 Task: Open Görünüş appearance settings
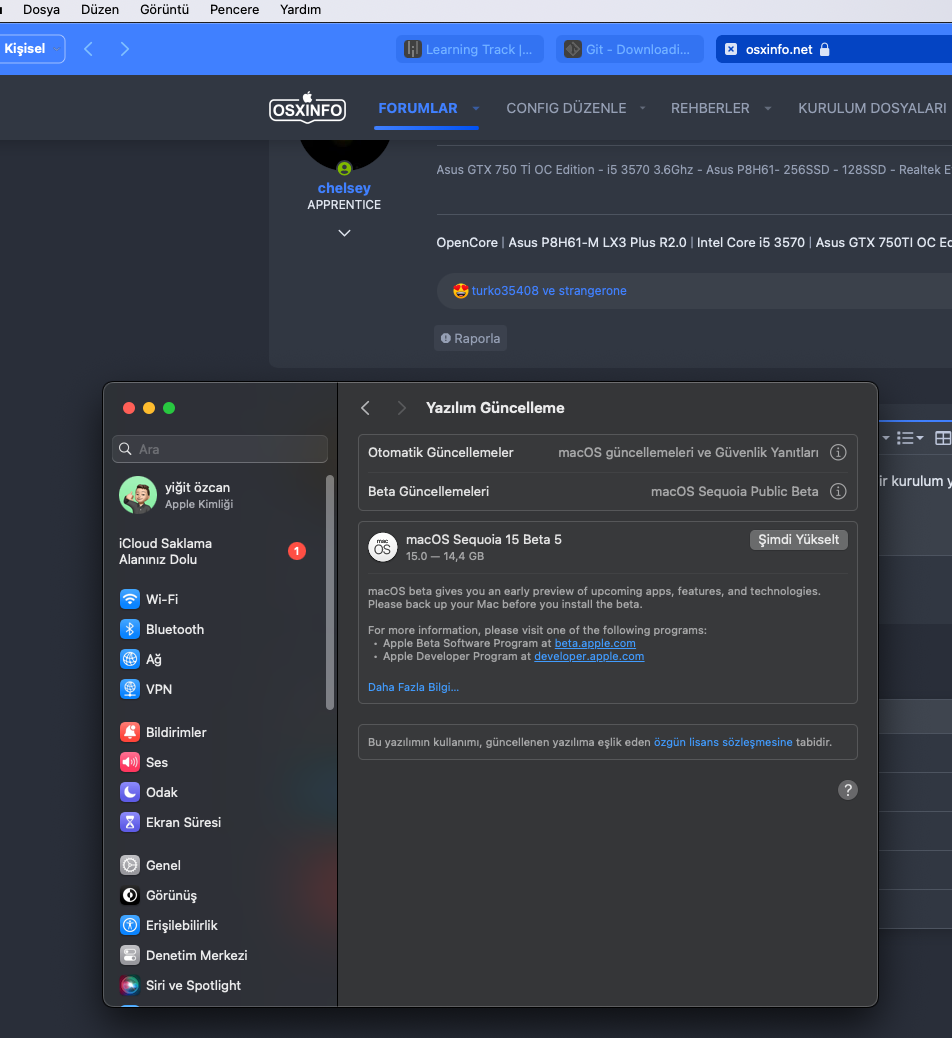tap(159, 895)
